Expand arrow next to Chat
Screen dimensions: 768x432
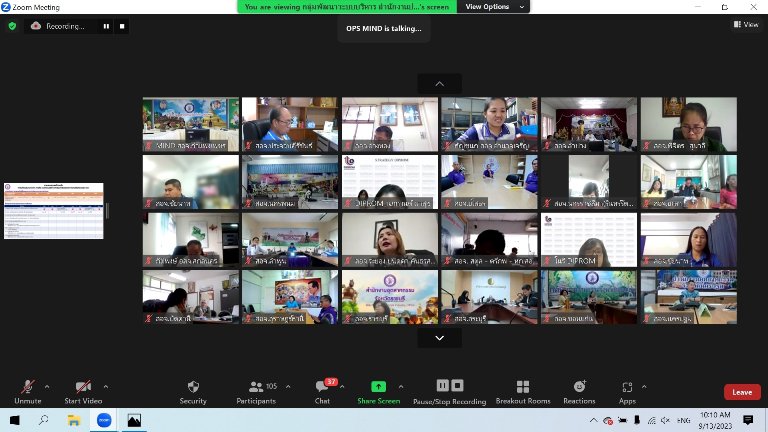pyautogui.click(x=342, y=387)
